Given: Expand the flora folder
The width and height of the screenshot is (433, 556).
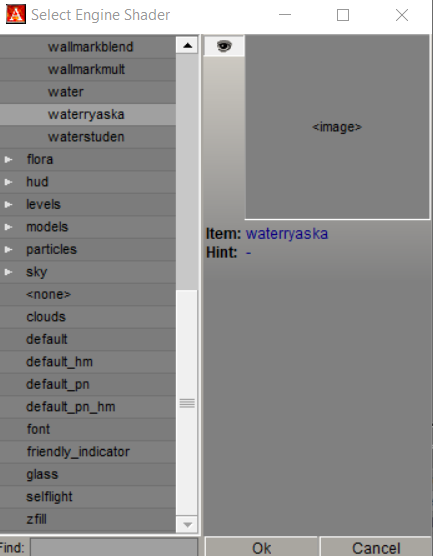Looking at the screenshot, I should pos(8,160).
